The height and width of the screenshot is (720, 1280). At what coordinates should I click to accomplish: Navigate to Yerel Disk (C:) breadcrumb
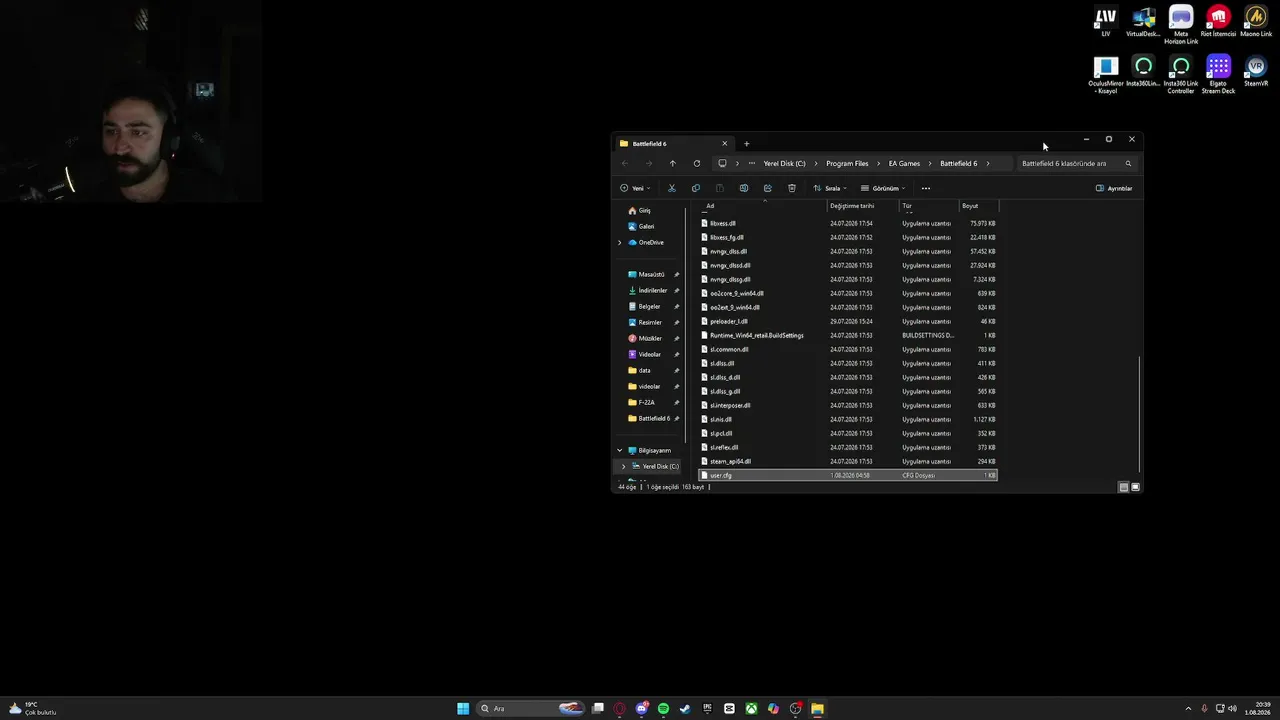[784, 163]
